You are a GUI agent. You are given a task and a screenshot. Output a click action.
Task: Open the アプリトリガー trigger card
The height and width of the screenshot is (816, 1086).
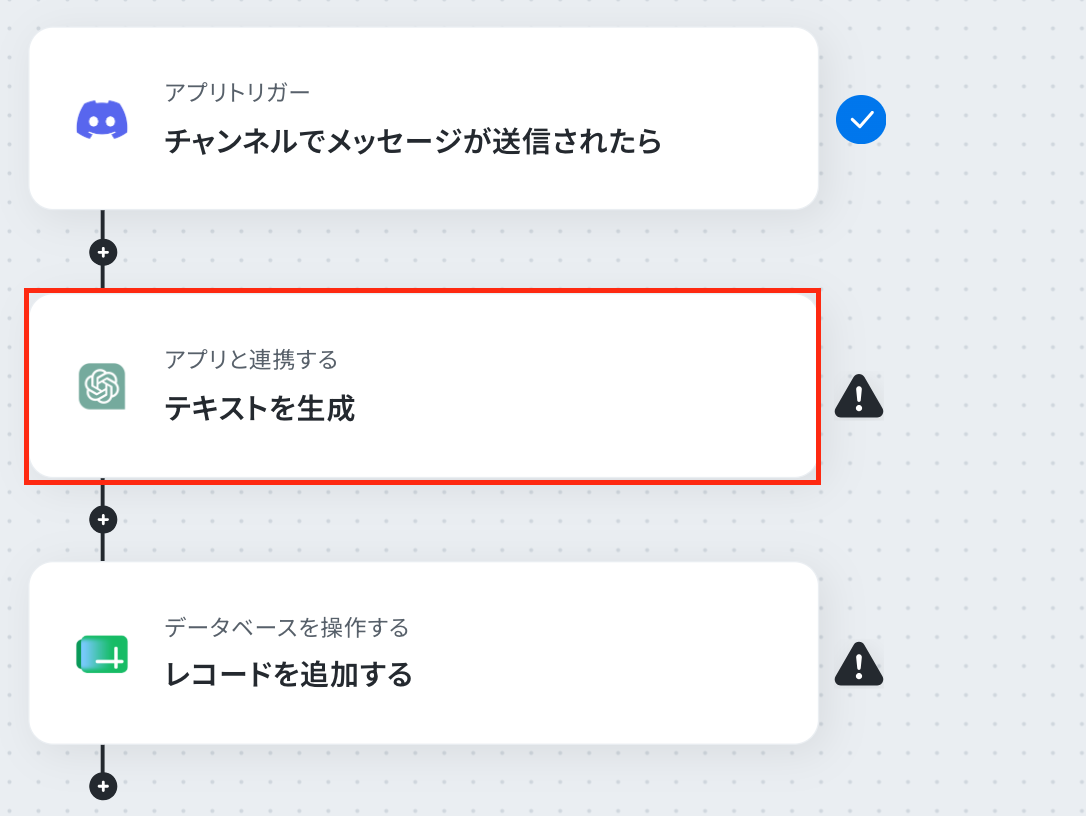[x=424, y=118]
